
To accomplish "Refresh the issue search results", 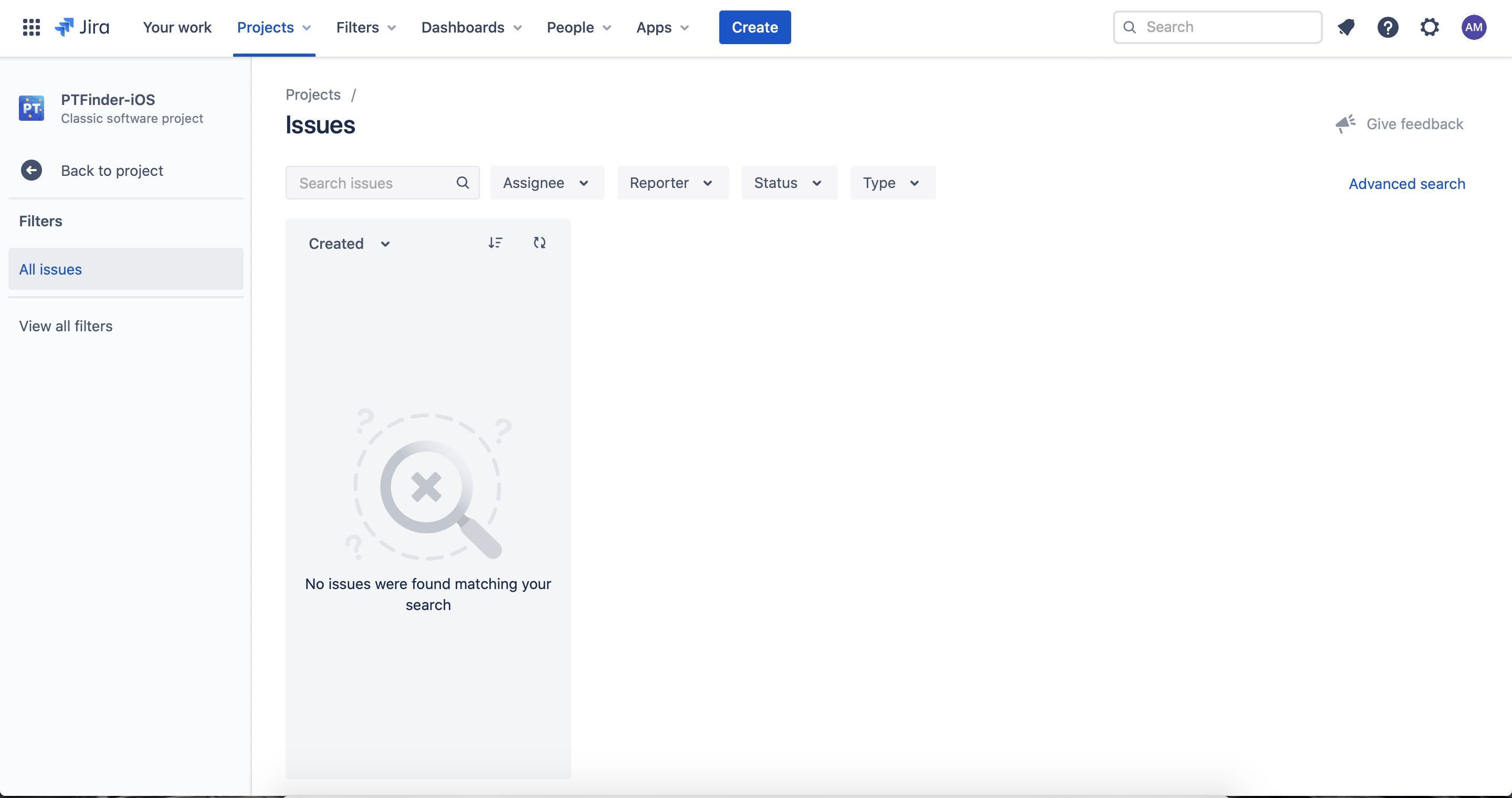I will pyautogui.click(x=539, y=243).
